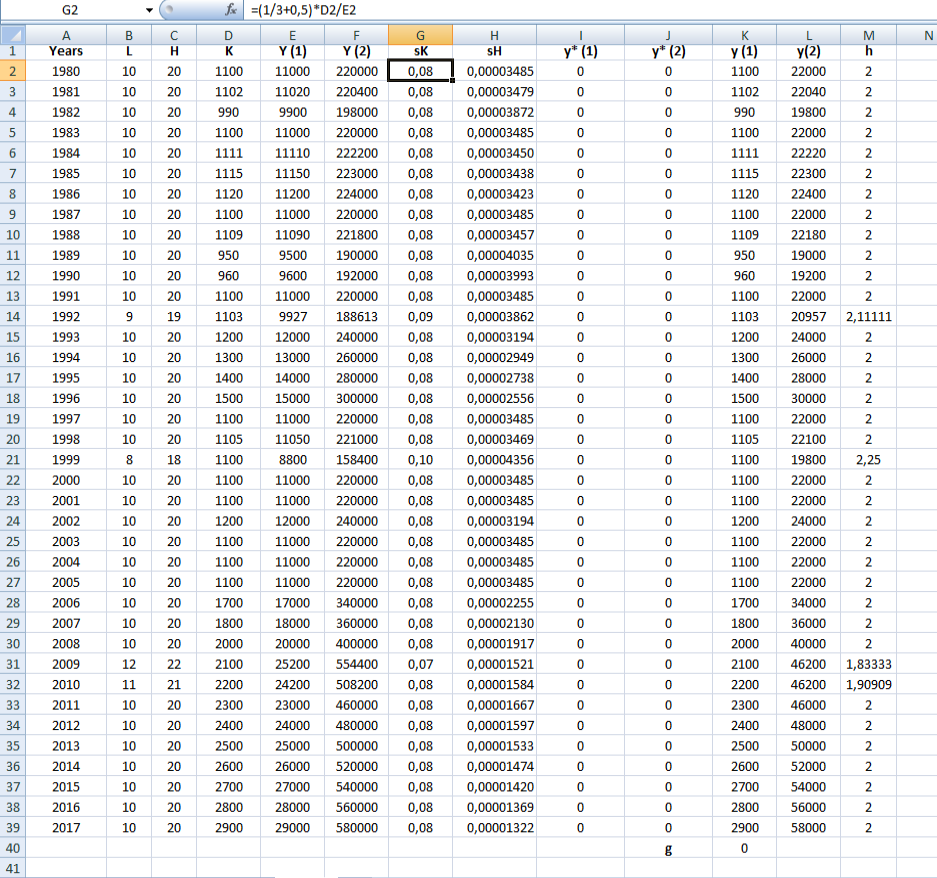This screenshot has height=878, width=937.
Task: Click the cell with year 1999
Action: (x=66, y=459)
